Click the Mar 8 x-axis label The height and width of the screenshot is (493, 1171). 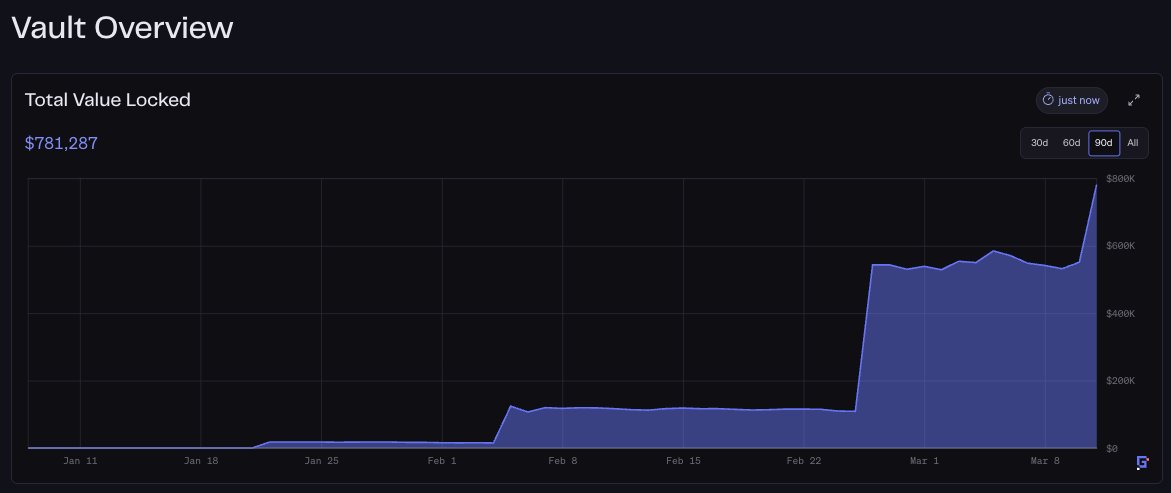coord(1045,461)
